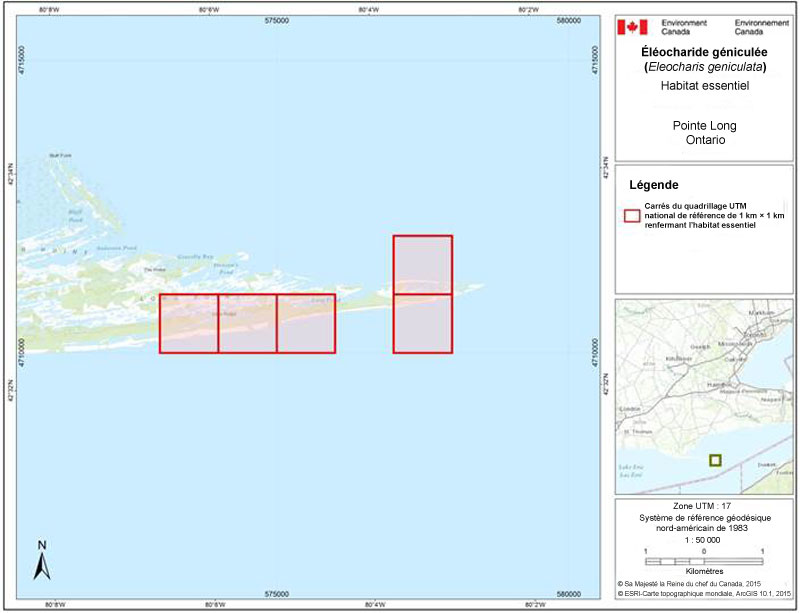Viewport: 800px width, 613px height.
Task: Select the leftmost red habitat grid square
Action: tap(189, 323)
